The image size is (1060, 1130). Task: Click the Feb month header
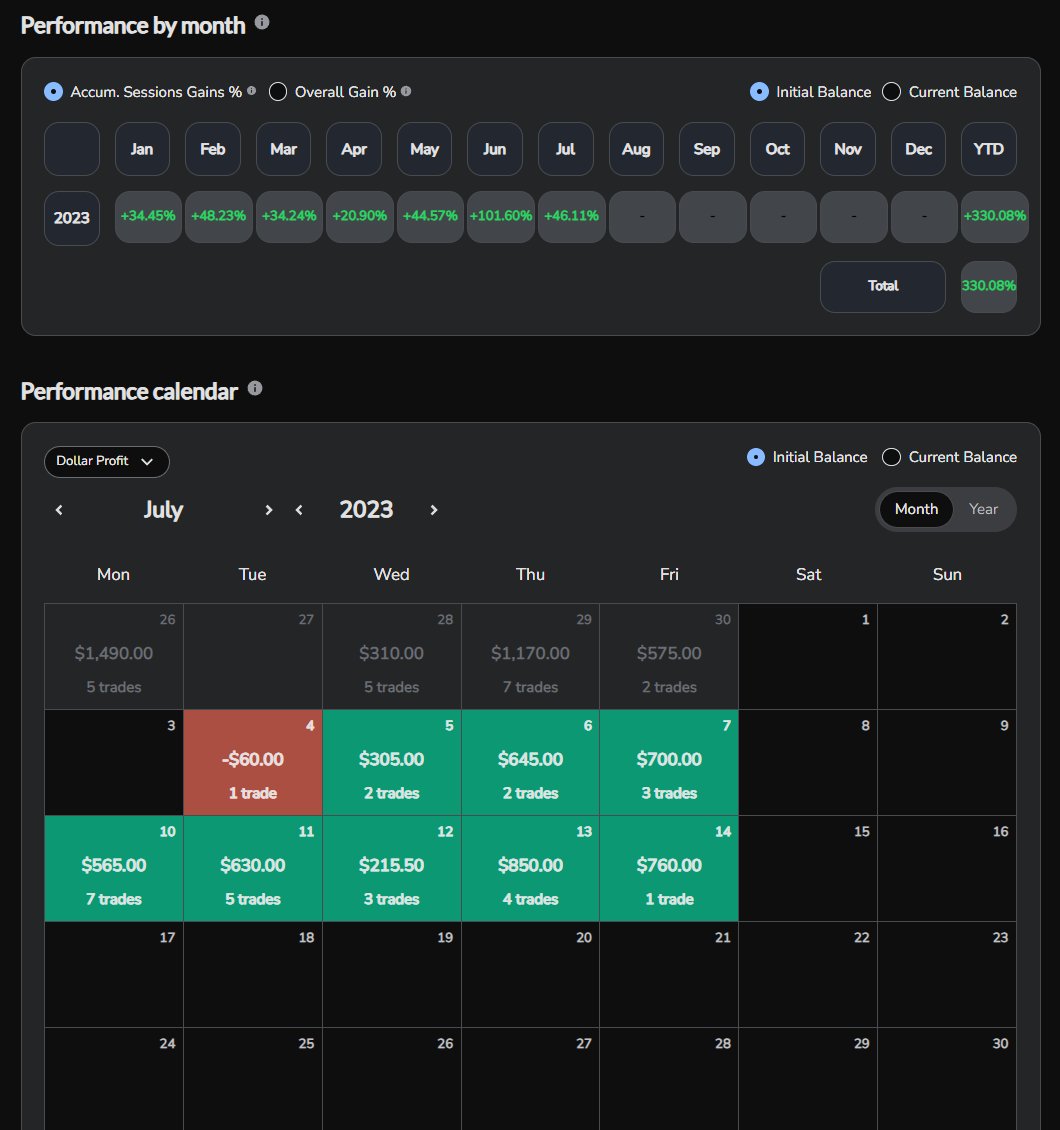[213, 149]
